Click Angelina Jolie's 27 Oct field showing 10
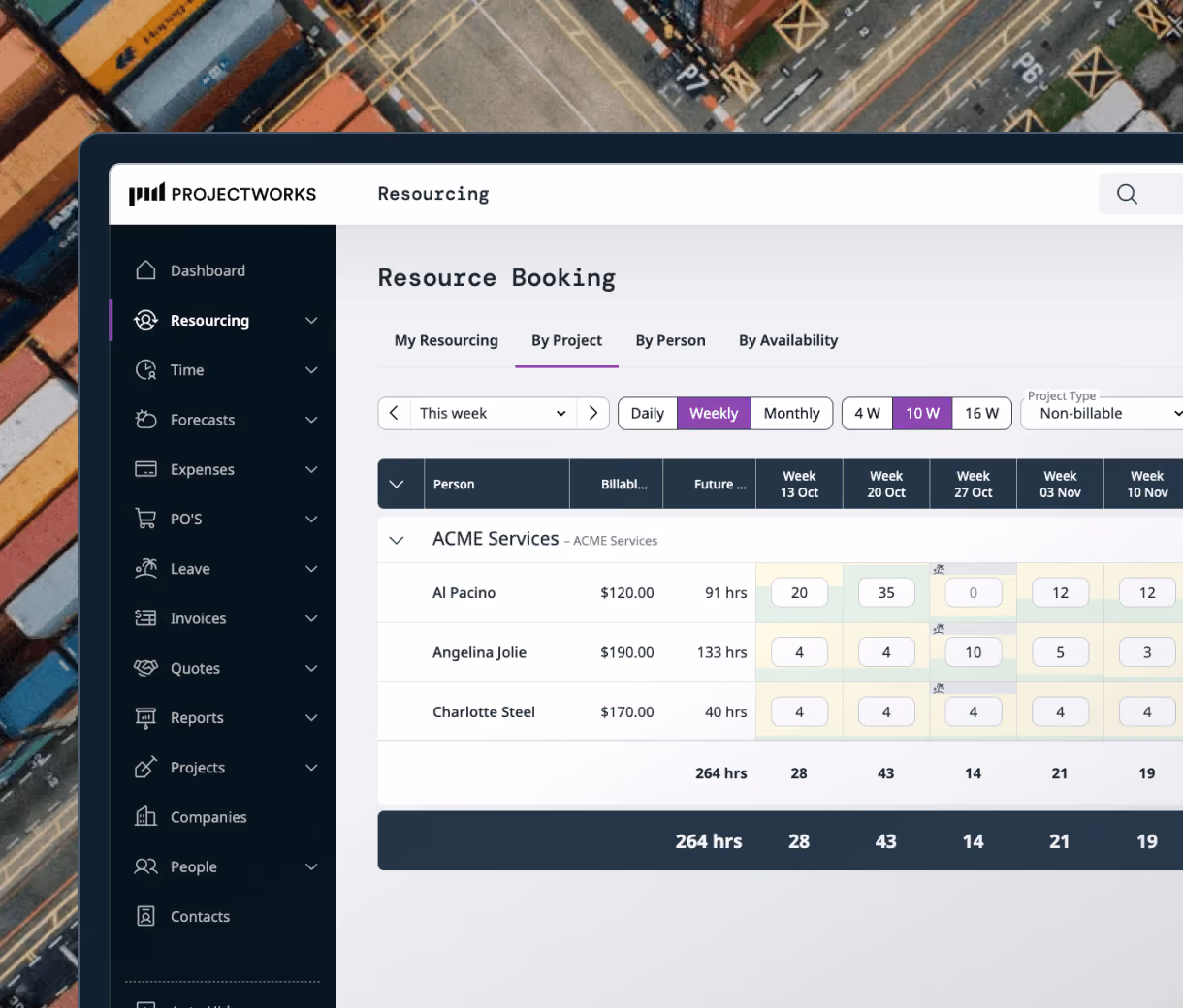1183x1008 pixels. point(973,652)
